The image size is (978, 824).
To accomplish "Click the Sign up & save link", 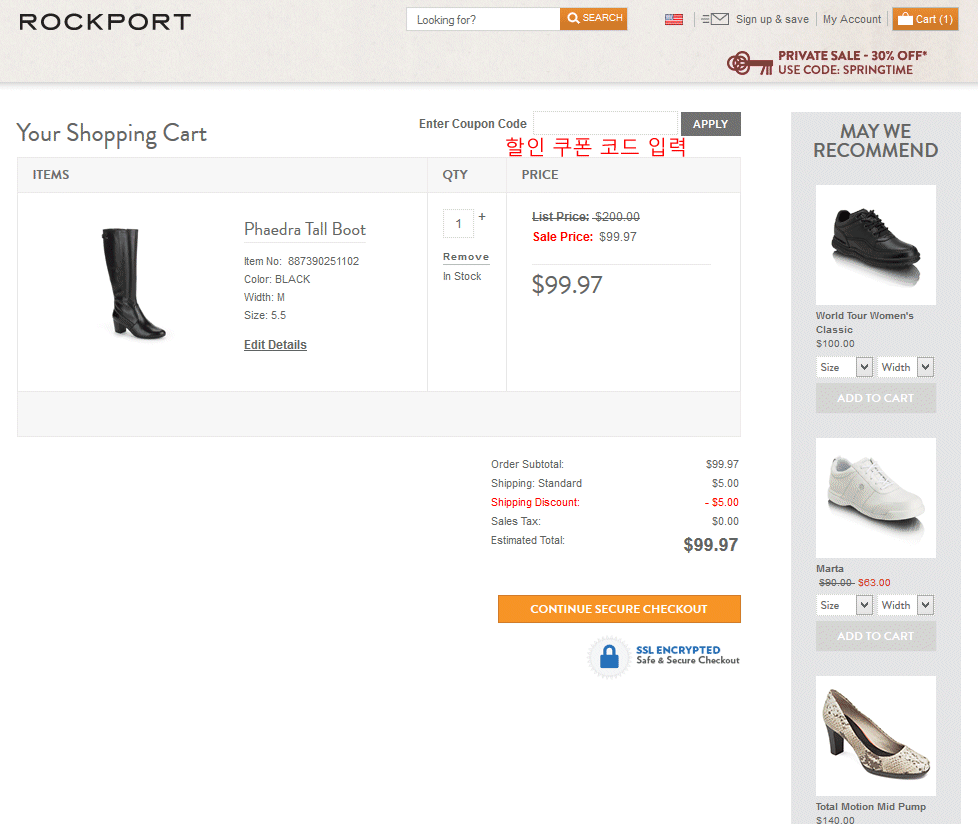I will [x=772, y=19].
